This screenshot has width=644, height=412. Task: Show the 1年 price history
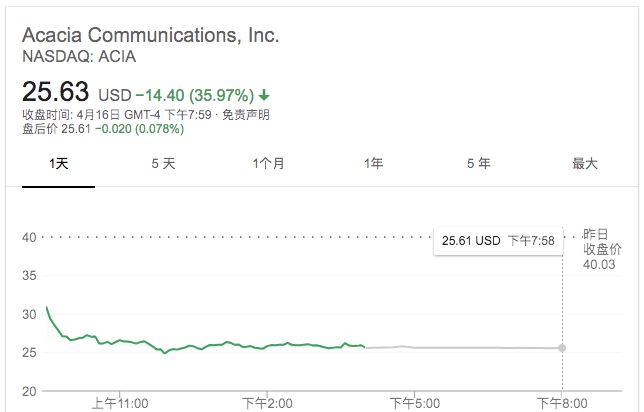(x=373, y=164)
